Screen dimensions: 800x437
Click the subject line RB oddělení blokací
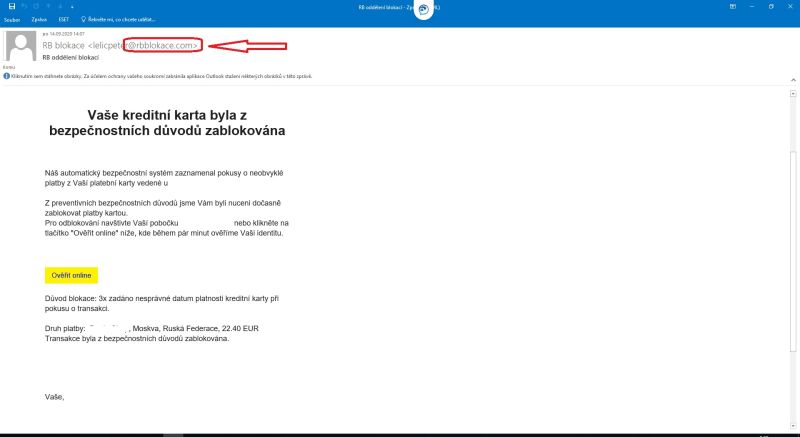point(71,58)
